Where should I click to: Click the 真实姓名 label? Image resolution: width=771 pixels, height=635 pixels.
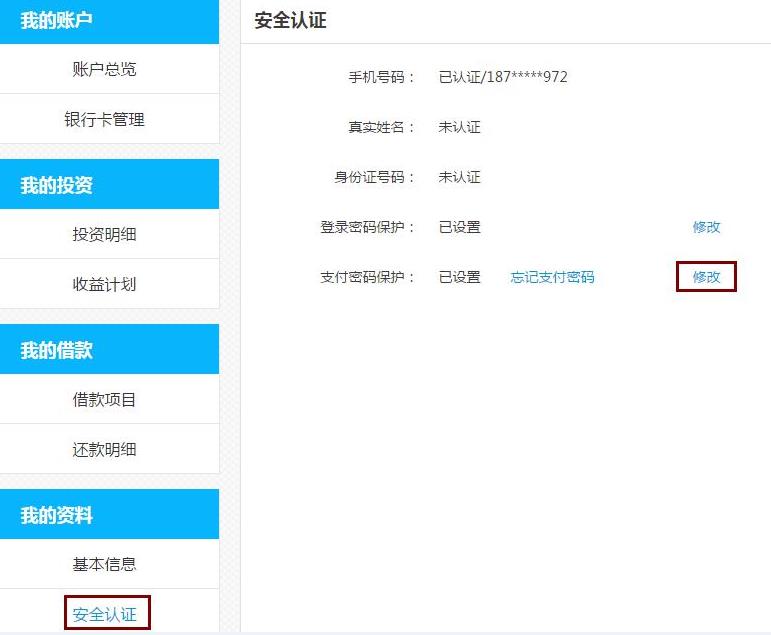coord(381,127)
